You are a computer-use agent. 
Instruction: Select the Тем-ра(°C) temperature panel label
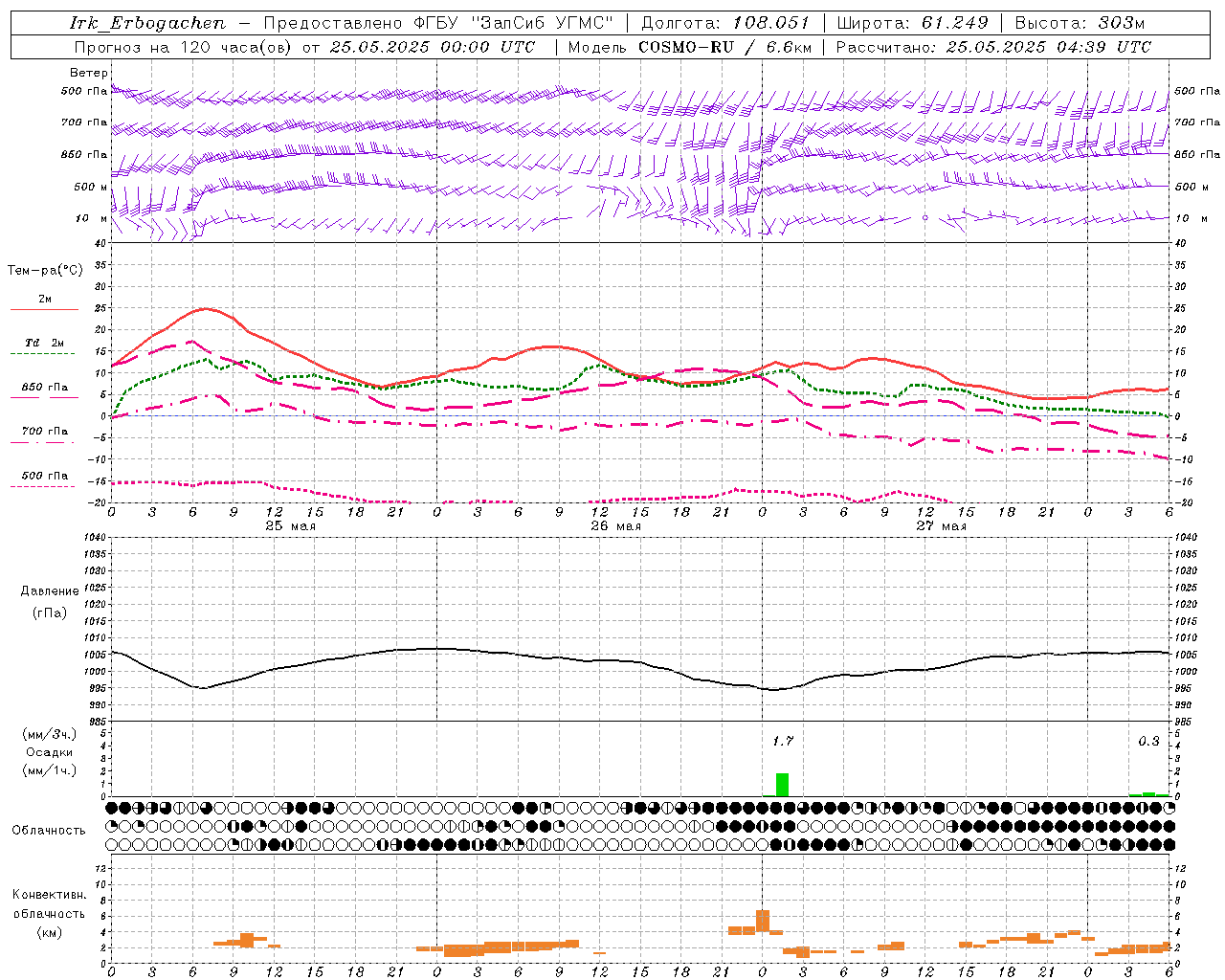[x=45, y=271]
